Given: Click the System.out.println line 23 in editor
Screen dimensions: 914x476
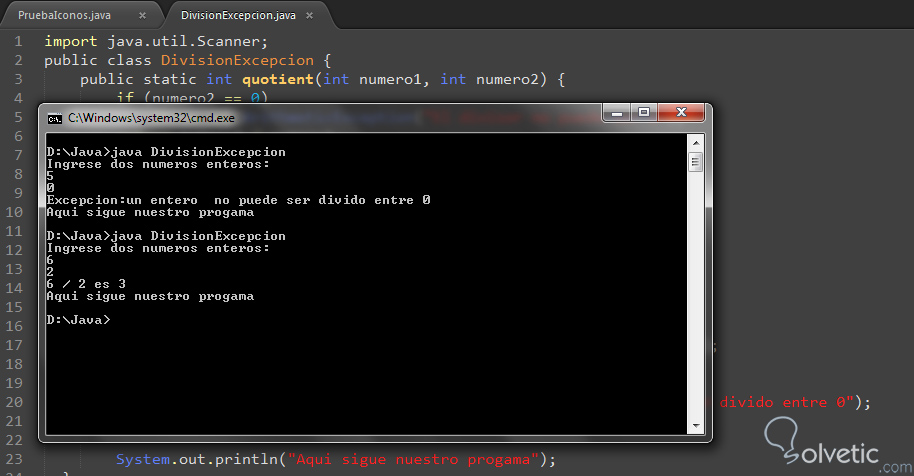Looking at the screenshot, I should [336, 460].
